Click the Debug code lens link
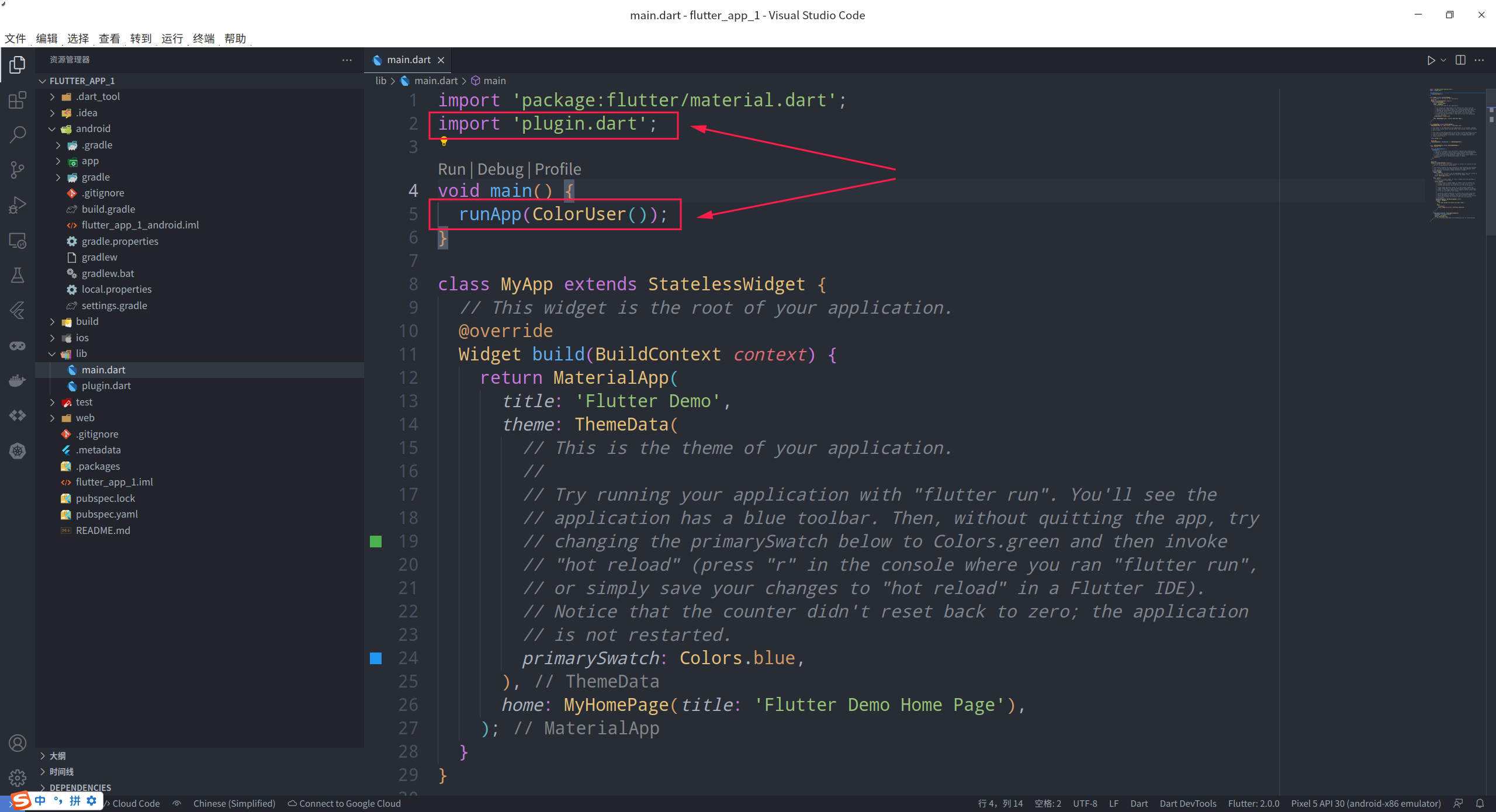The image size is (1496, 812). [500, 169]
